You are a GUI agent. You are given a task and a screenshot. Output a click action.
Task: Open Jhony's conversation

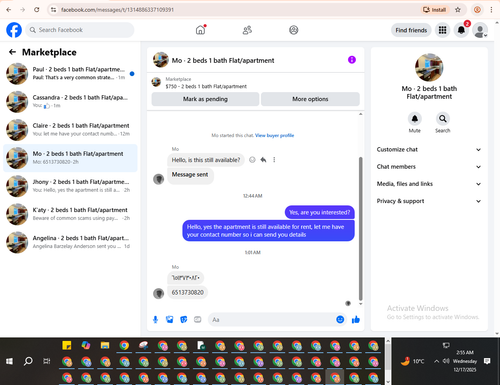(70, 186)
